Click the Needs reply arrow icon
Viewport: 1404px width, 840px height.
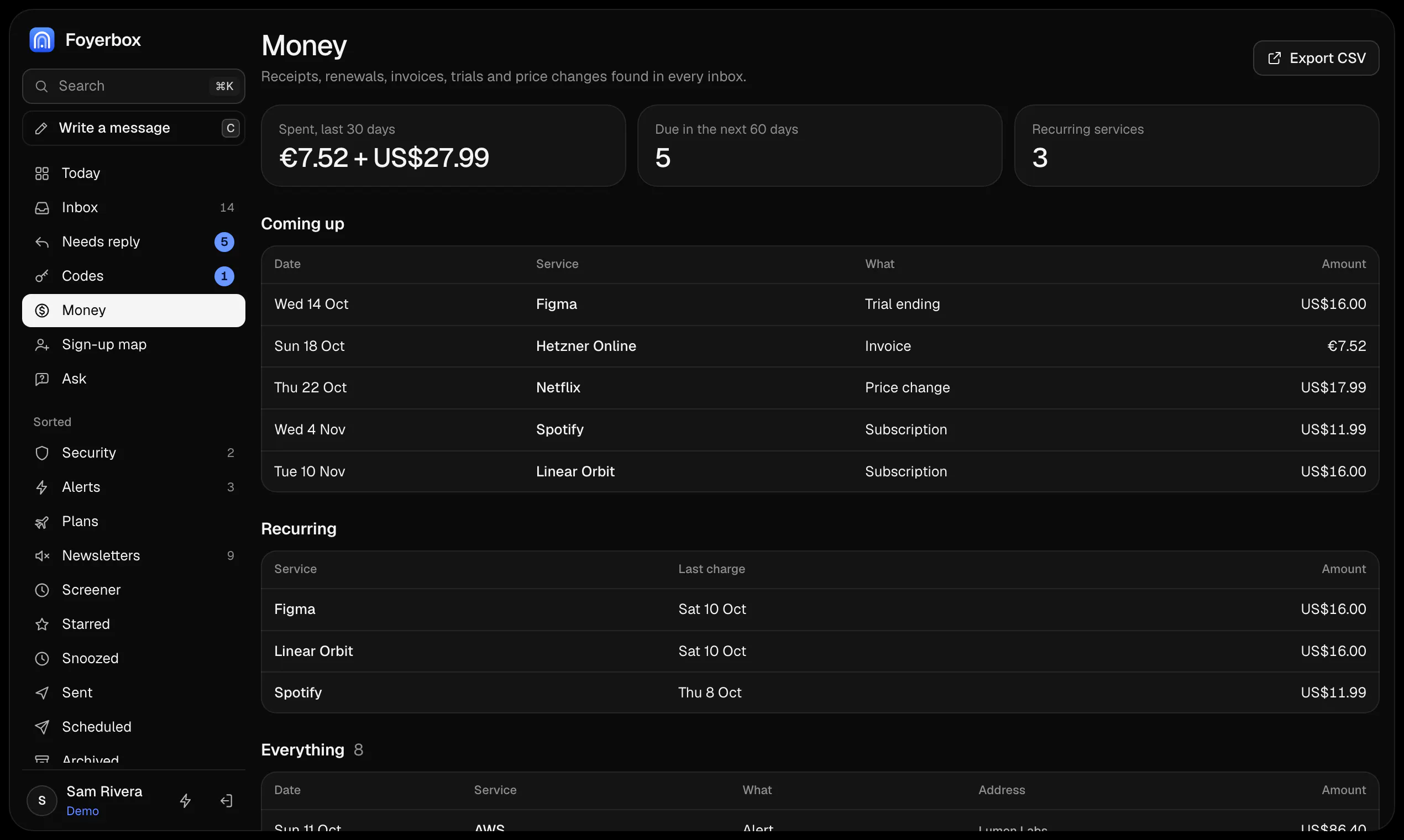coord(42,242)
